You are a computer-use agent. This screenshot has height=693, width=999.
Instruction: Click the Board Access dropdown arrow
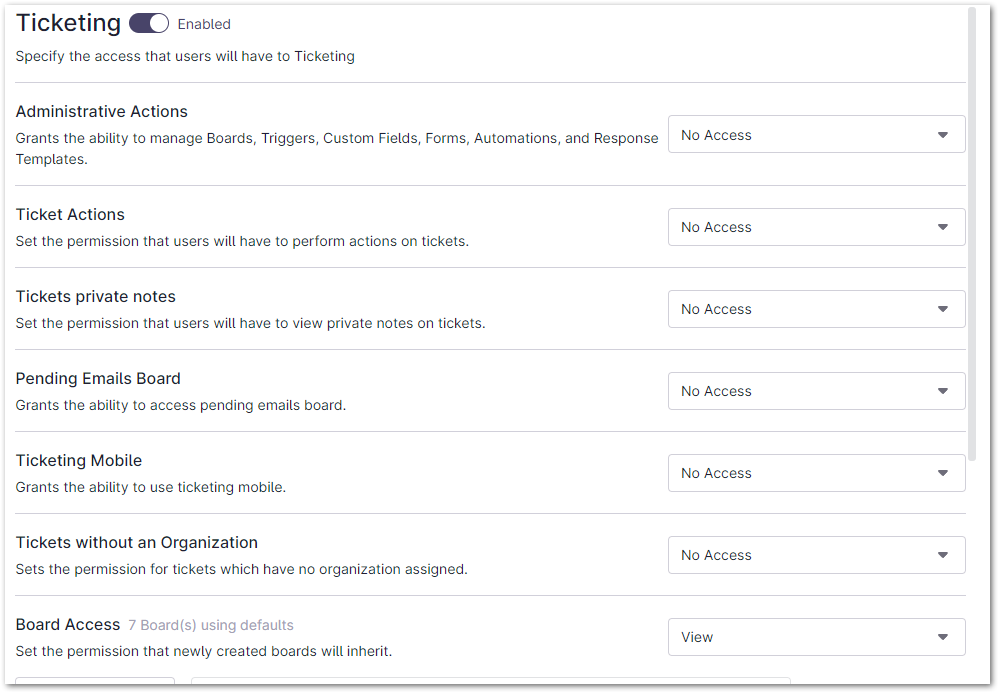click(x=942, y=637)
